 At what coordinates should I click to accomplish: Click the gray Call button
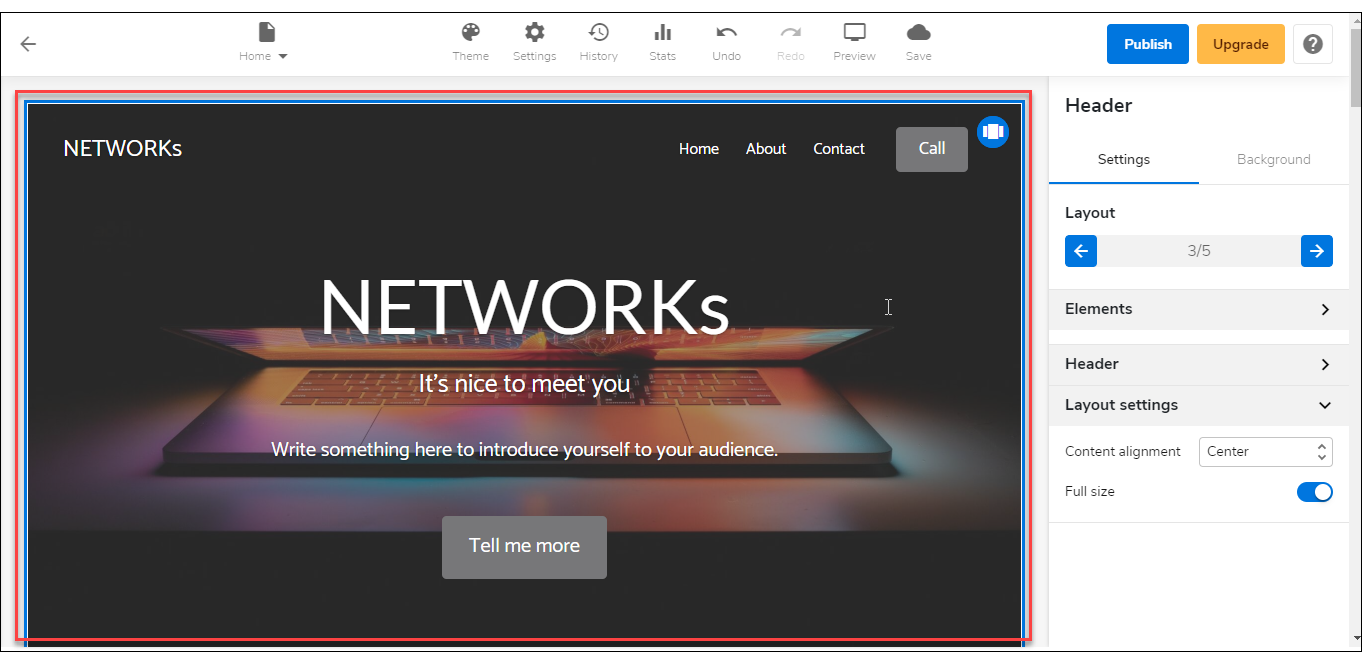pyautogui.click(x=931, y=149)
